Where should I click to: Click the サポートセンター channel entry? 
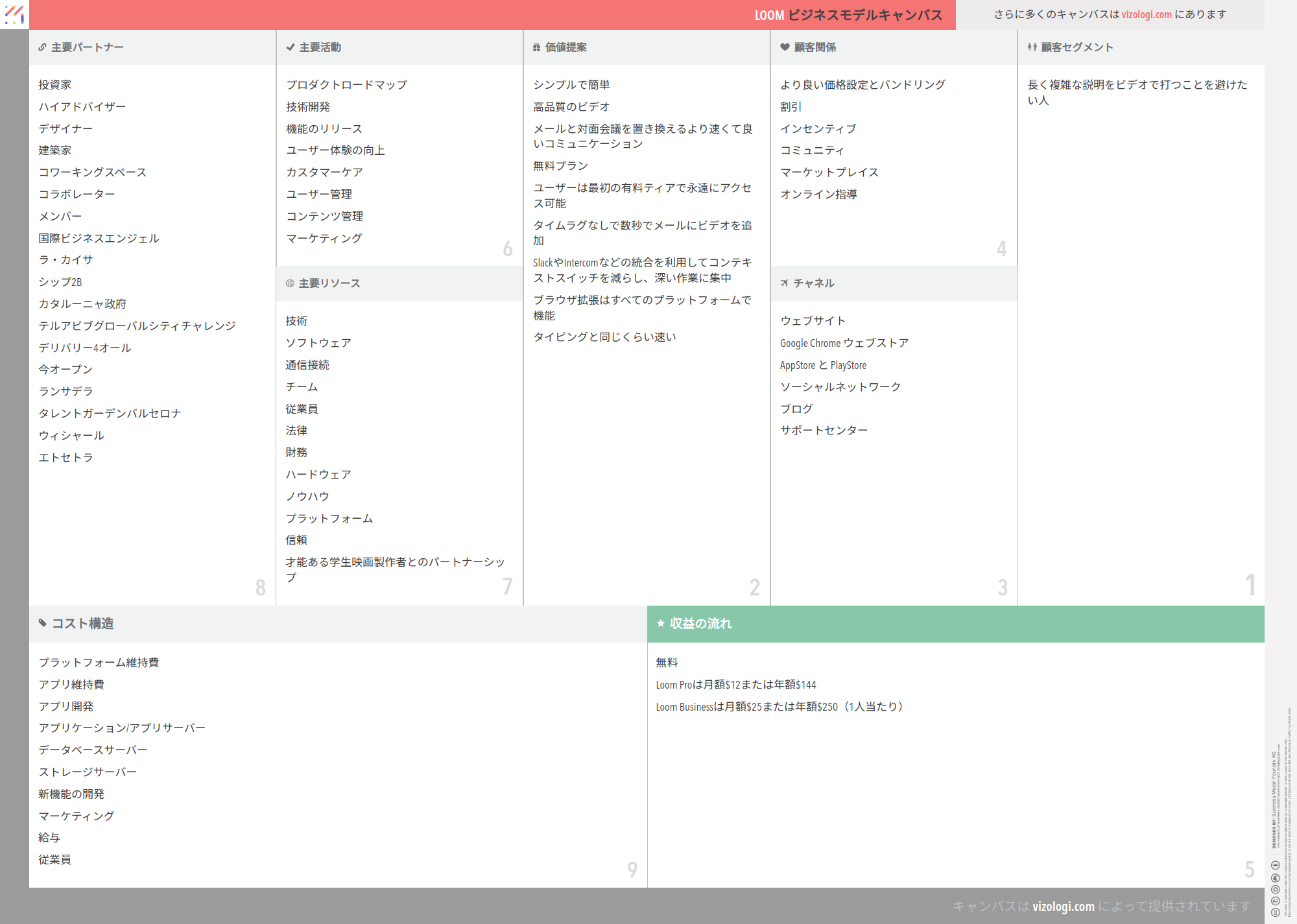point(824,431)
